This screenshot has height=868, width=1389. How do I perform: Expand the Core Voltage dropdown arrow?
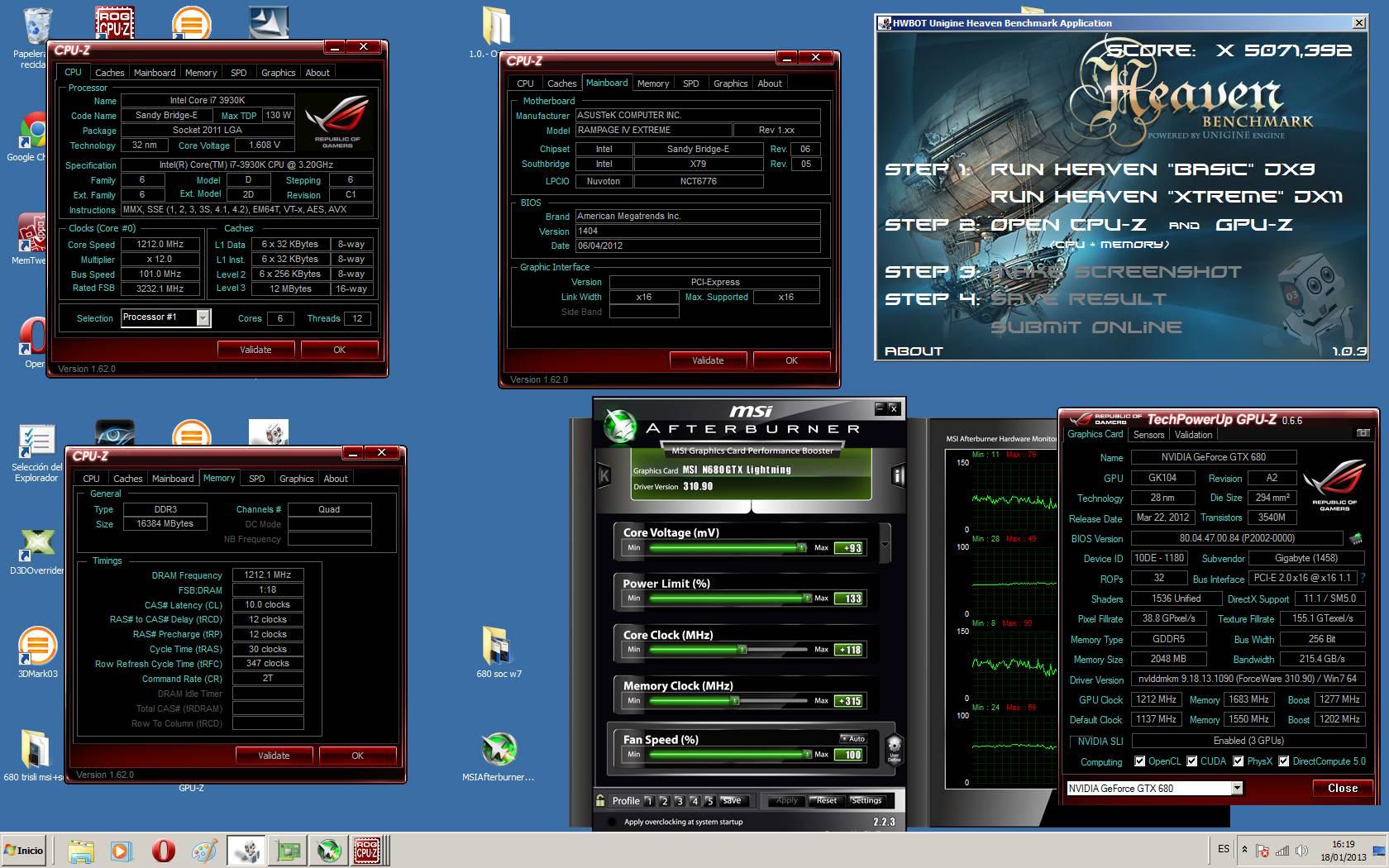[885, 545]
